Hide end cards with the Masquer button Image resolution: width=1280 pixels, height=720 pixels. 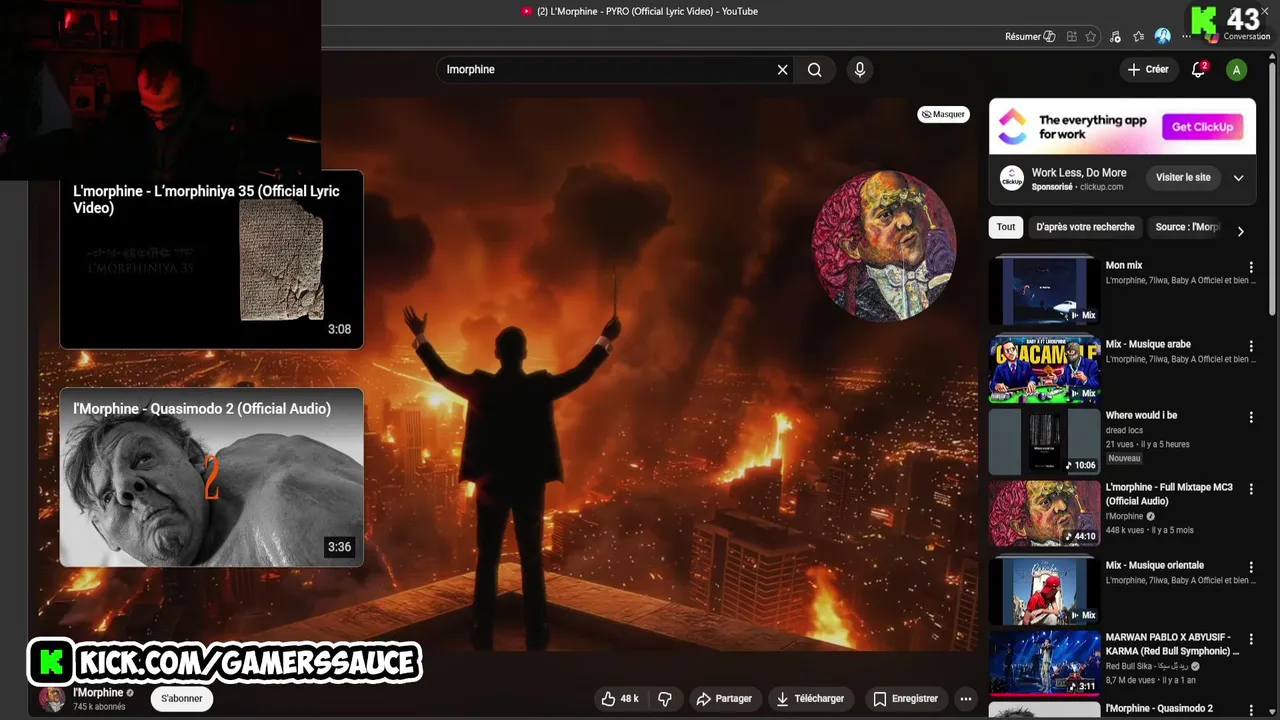coord(944,114)
